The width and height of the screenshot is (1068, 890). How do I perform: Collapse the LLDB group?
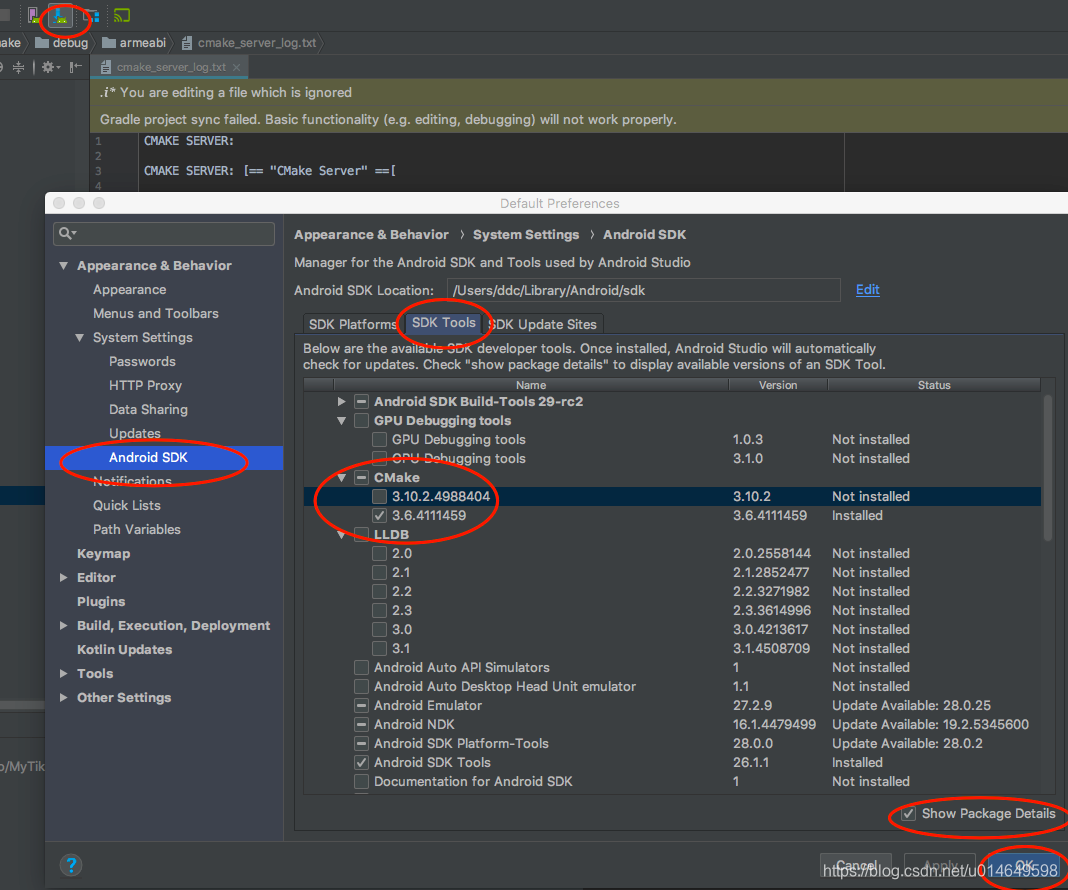pos(341,535)
